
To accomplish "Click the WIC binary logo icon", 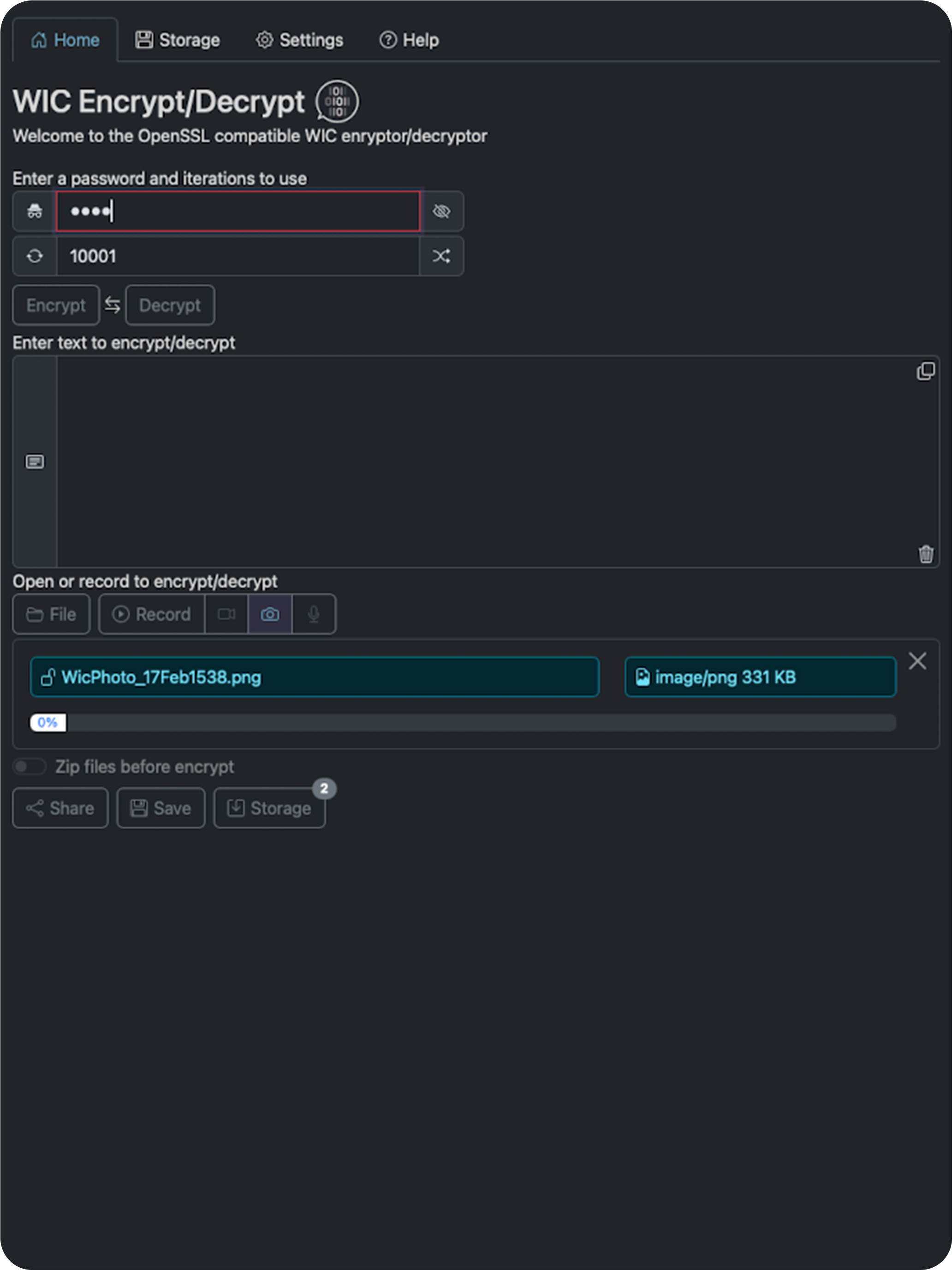I will click(337, 102).
